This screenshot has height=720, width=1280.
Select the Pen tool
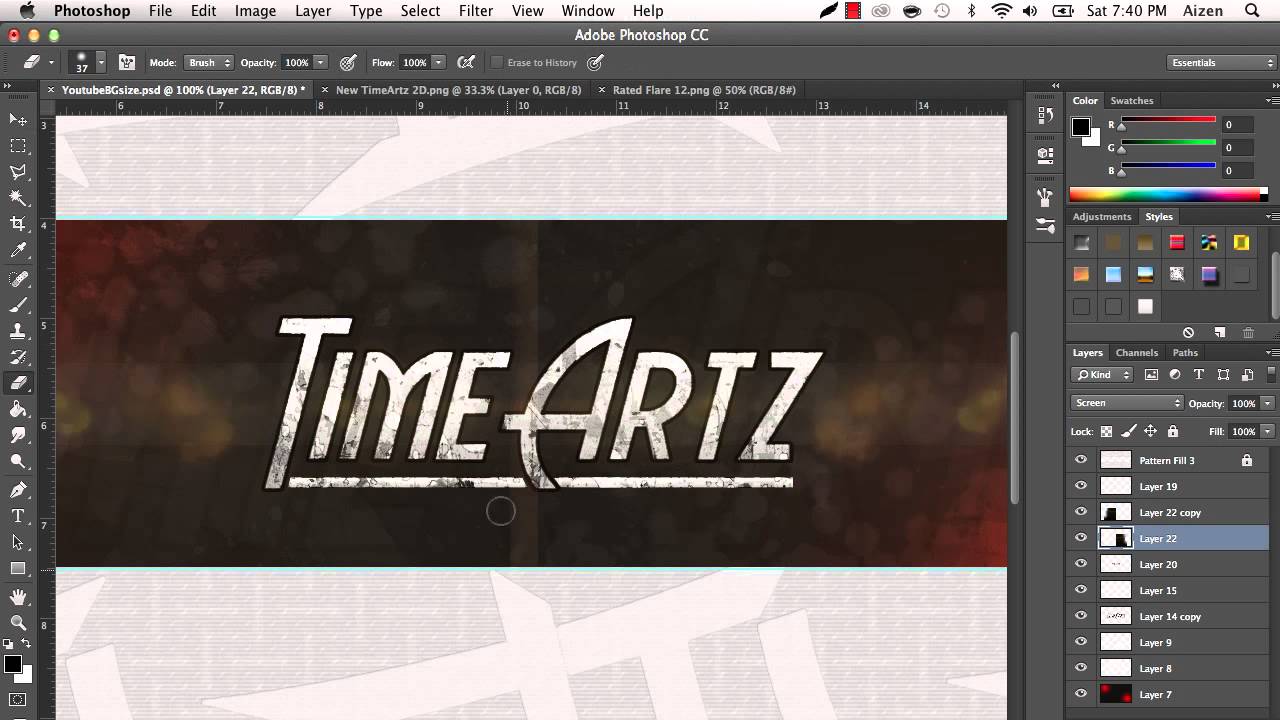pos(18,490)
